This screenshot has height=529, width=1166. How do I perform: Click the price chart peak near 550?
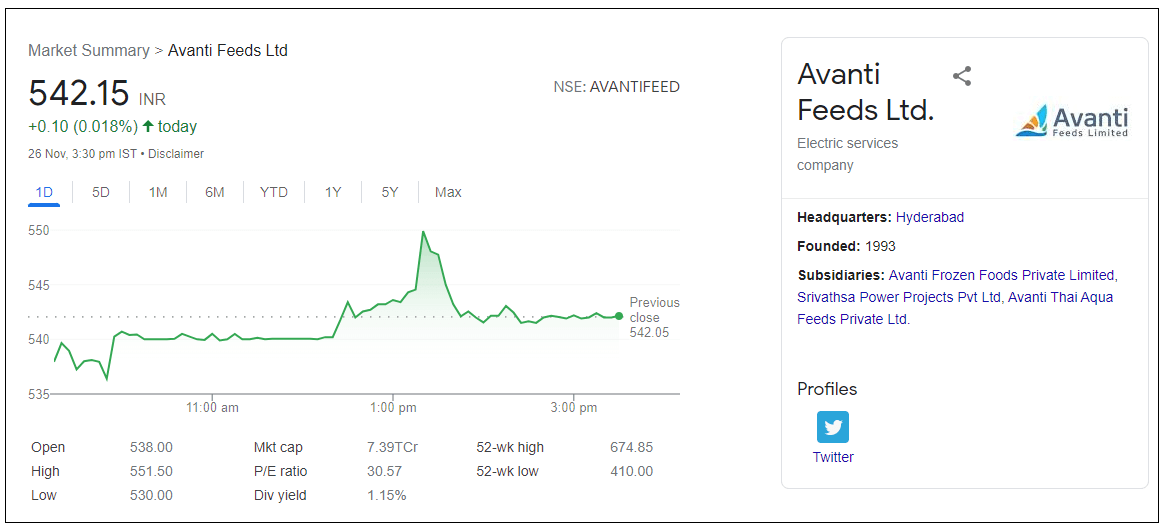[x=423, y=231]
